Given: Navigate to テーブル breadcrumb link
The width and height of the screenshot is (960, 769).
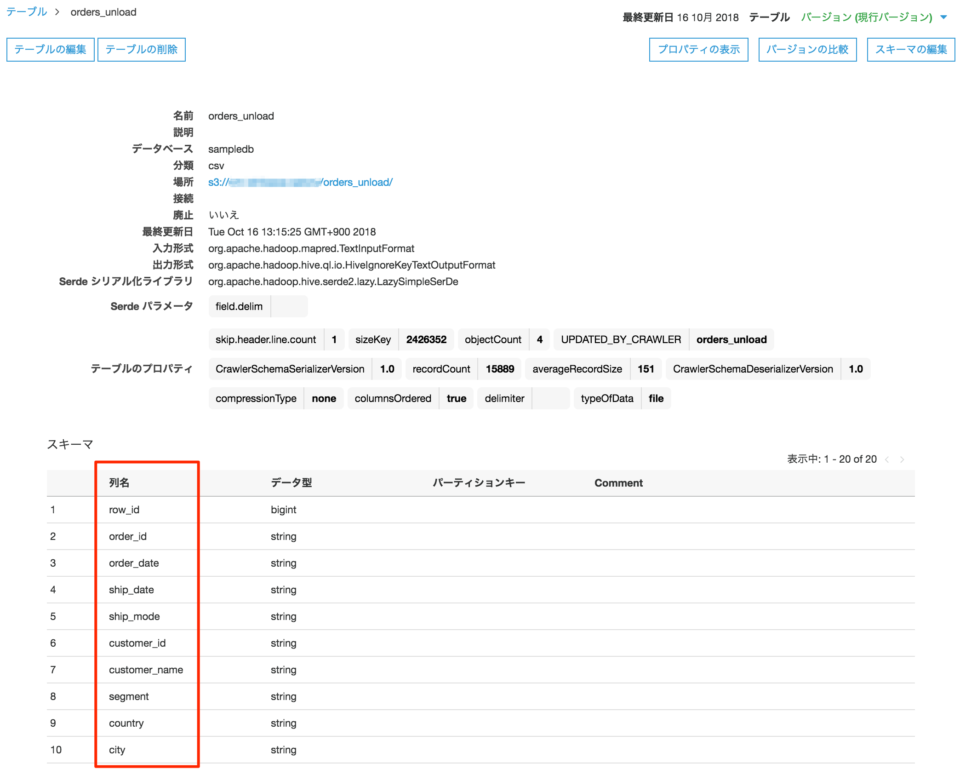Looking at the screenshot, I should pos(26,12).
